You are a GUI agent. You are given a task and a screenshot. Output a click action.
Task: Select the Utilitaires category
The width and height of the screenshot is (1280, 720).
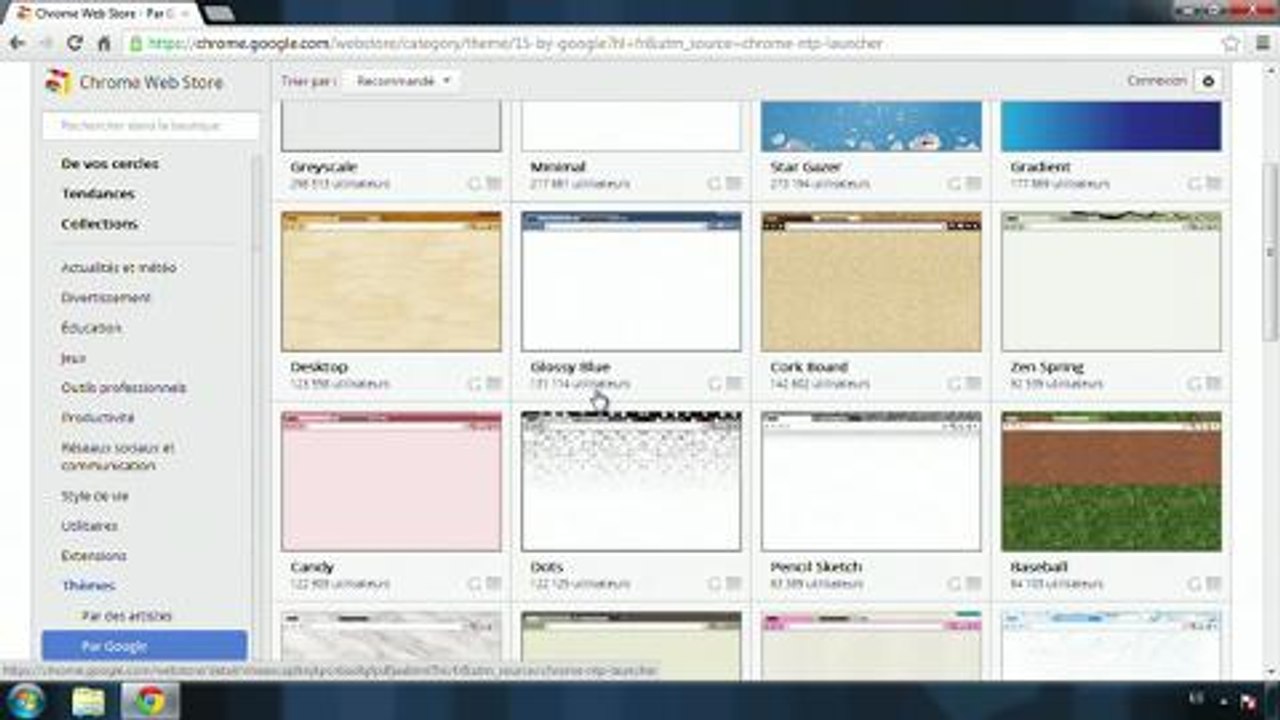[90, 526]
